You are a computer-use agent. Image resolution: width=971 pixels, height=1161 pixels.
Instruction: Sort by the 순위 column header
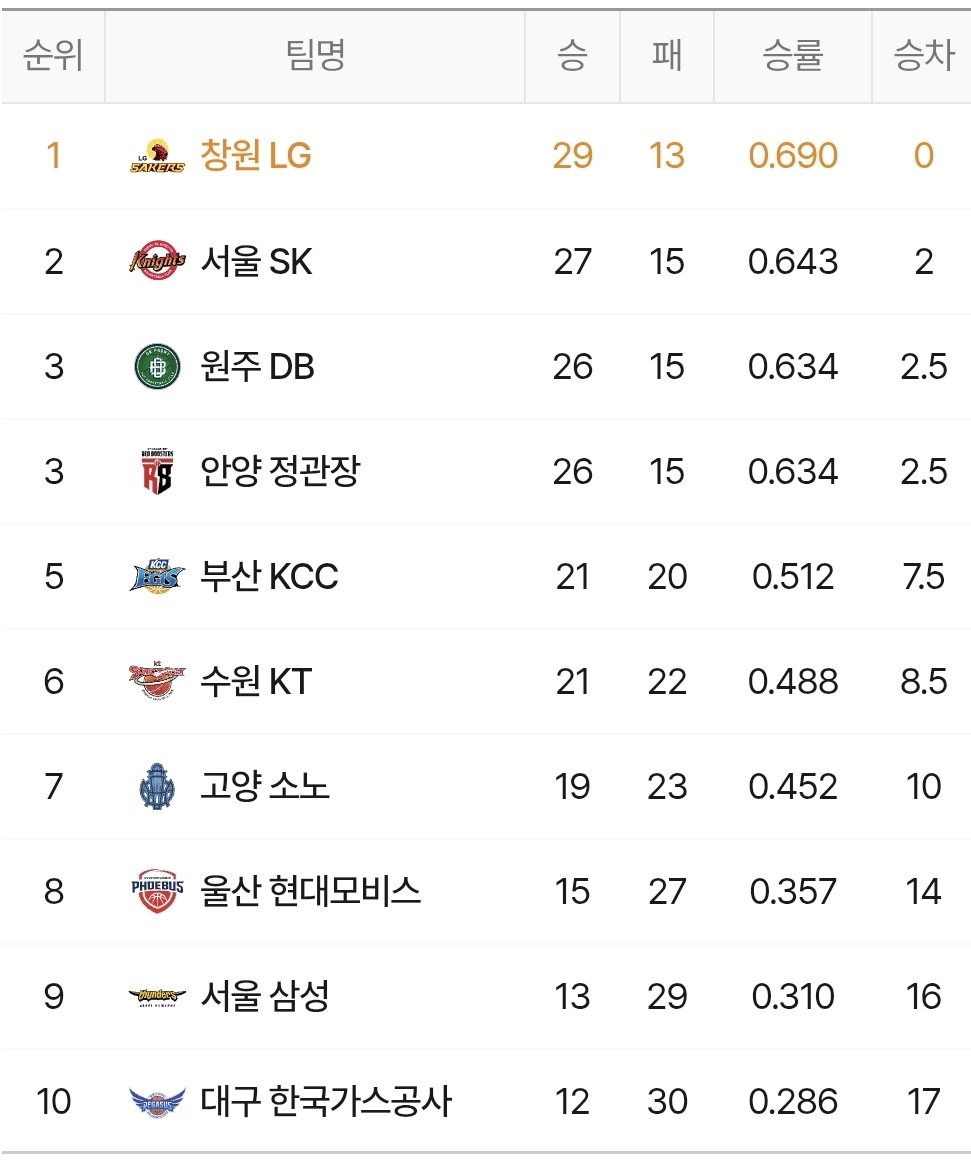pyautogui.click(x=53, y=56)
